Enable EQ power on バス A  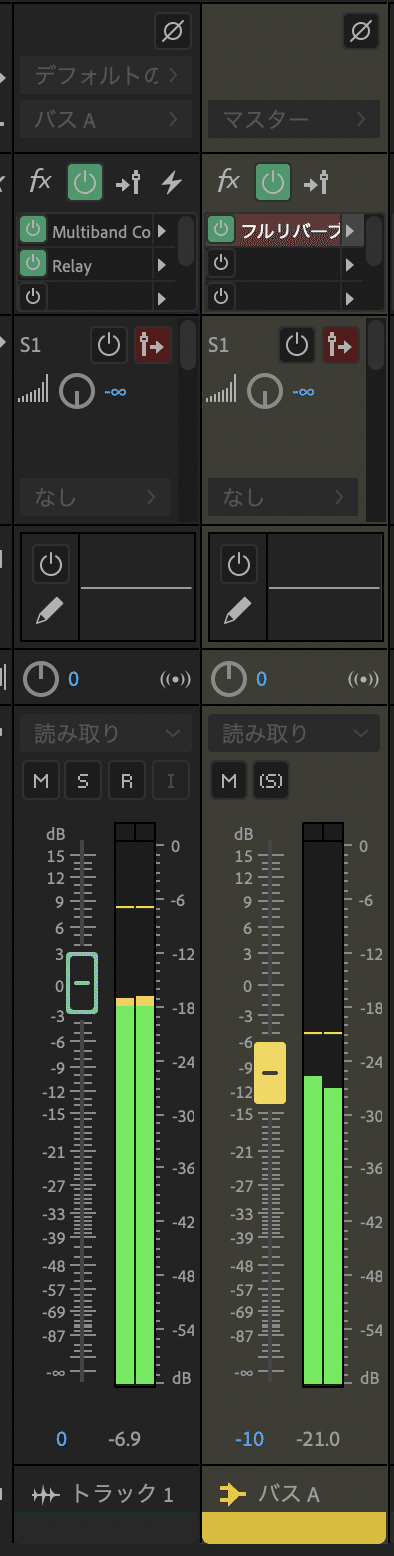point(238,565)
